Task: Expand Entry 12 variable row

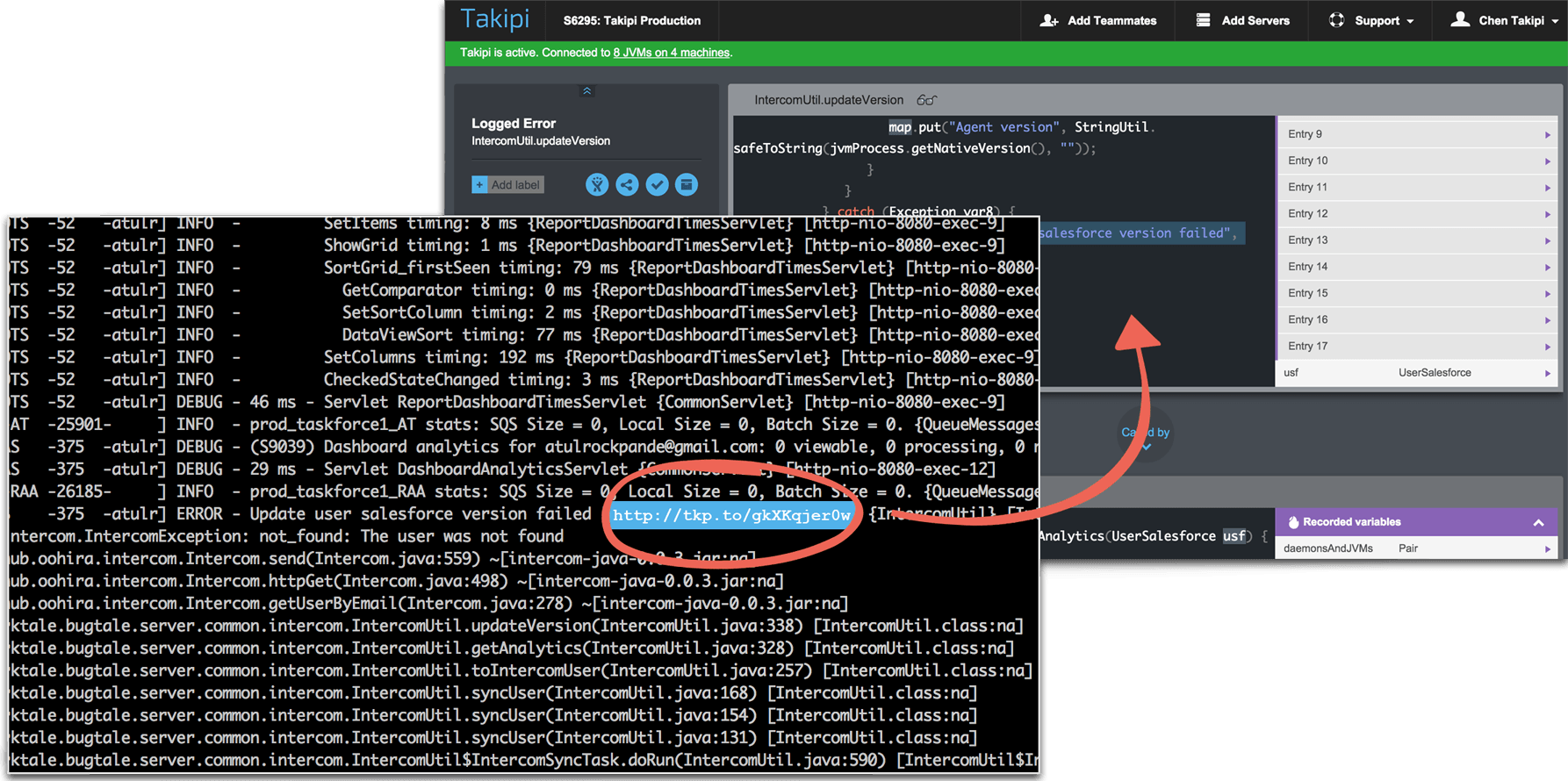Action: click(x=1416, y=213)
